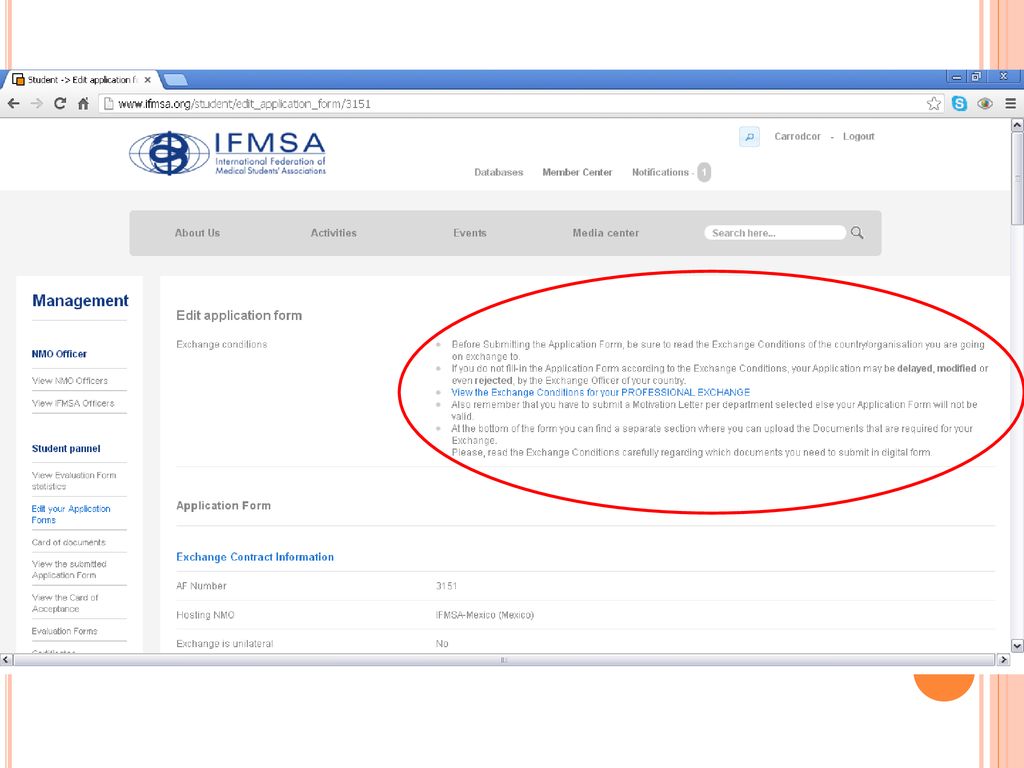Open a new browser tab

coord(175,80)
